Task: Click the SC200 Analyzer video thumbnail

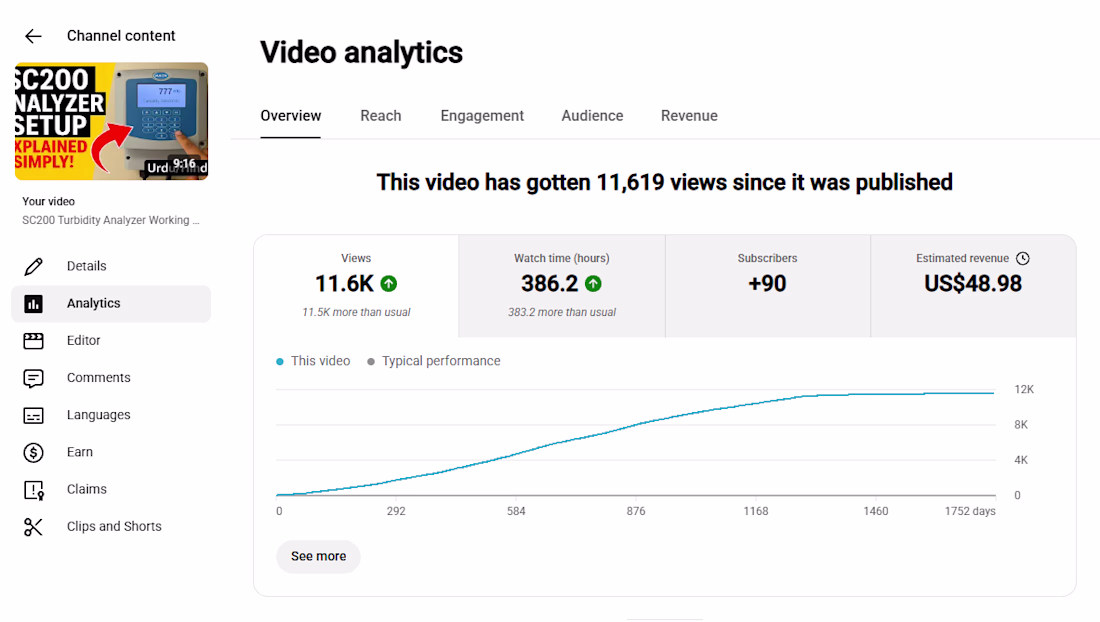Action: click(x=112, y=121)
